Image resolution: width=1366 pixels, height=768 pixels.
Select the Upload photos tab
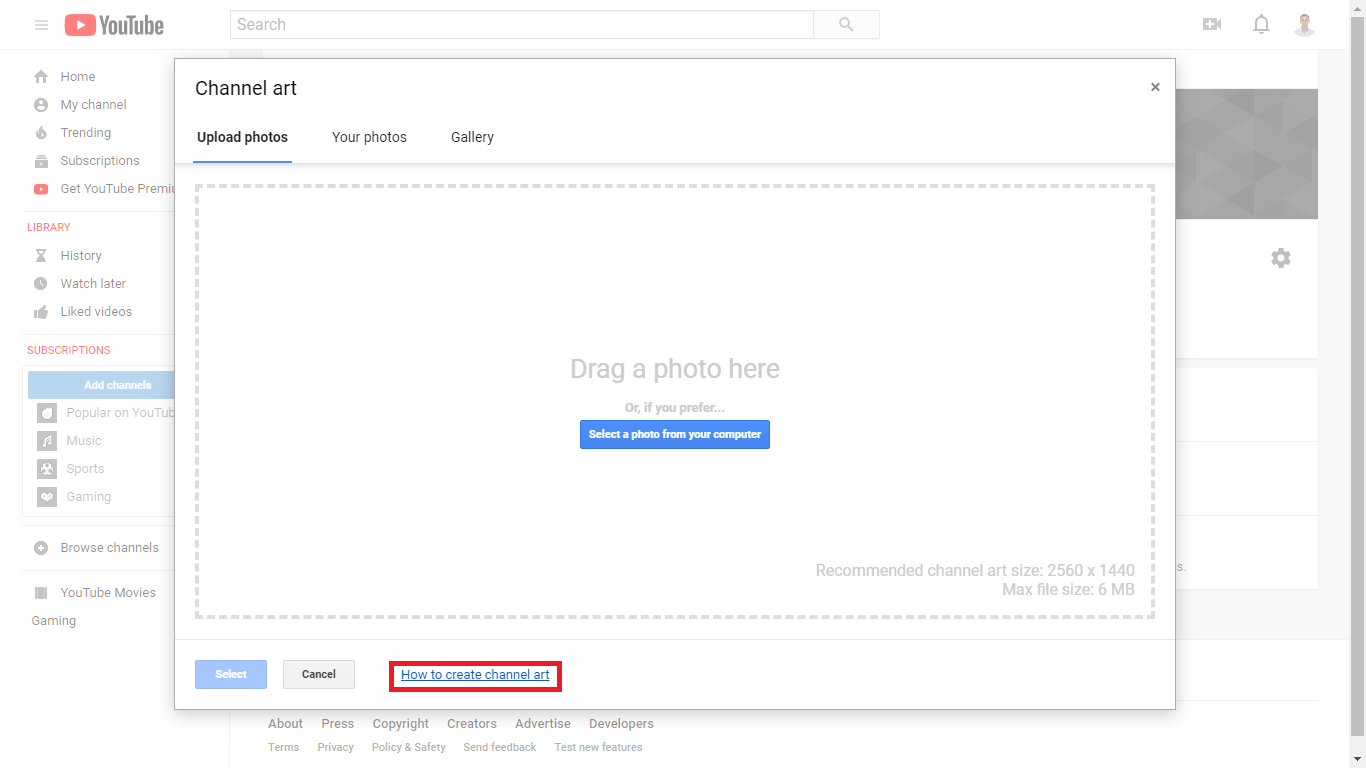(x=242, y=137)
